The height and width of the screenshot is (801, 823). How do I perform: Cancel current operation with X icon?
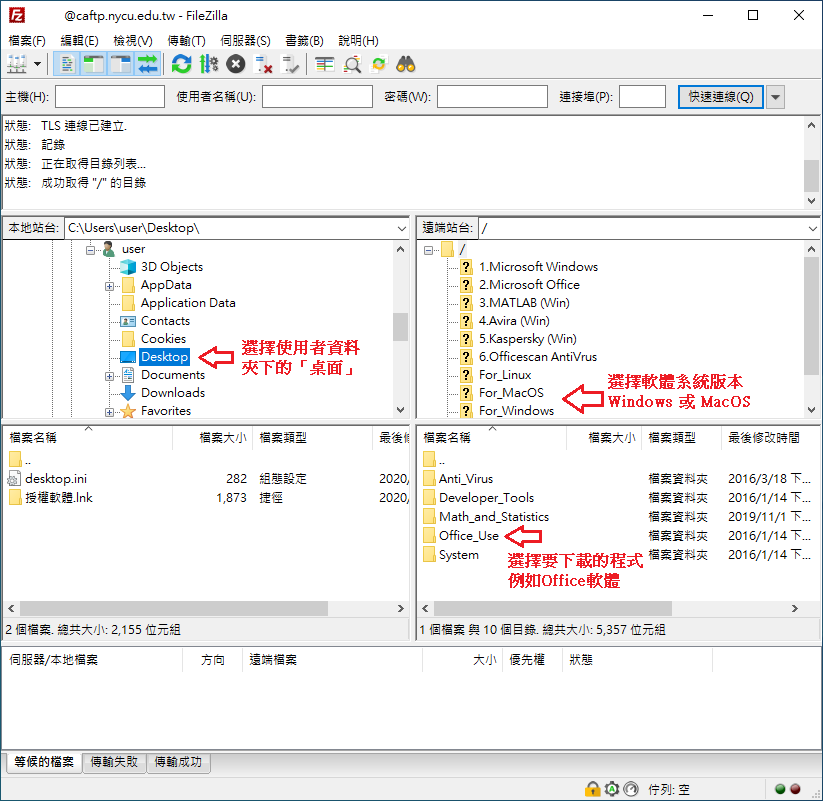(x=236, y=65)
